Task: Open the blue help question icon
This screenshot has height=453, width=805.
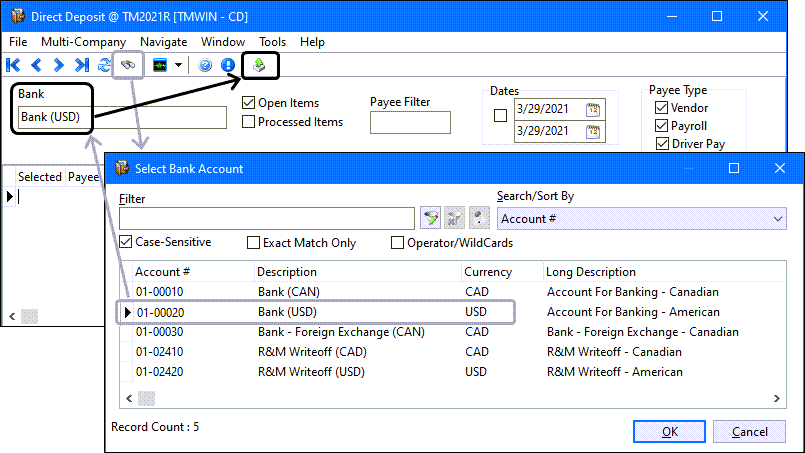Action: coord(205,65)
